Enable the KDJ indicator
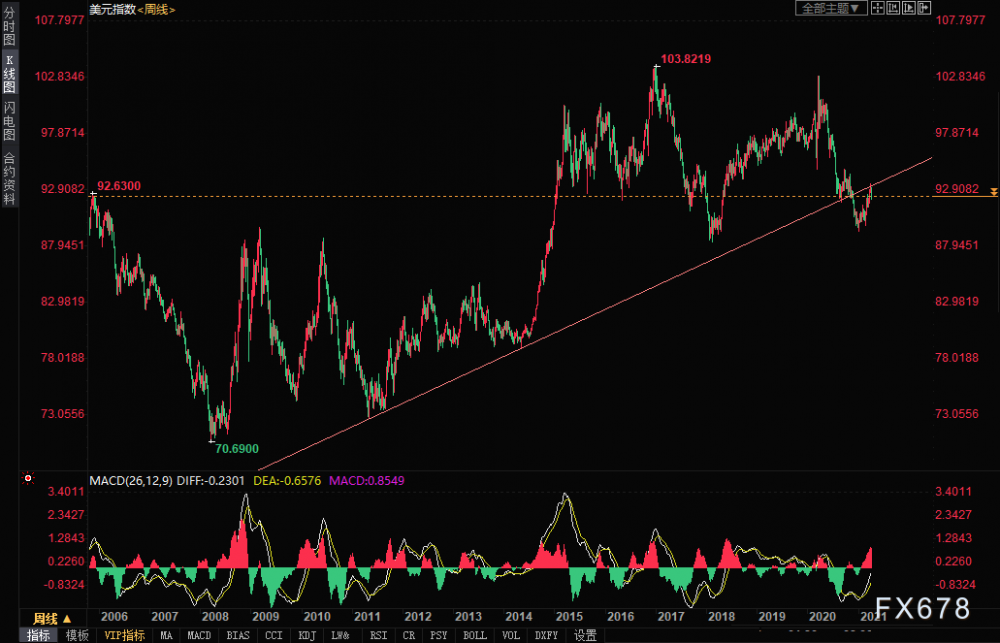 point(307,635)
